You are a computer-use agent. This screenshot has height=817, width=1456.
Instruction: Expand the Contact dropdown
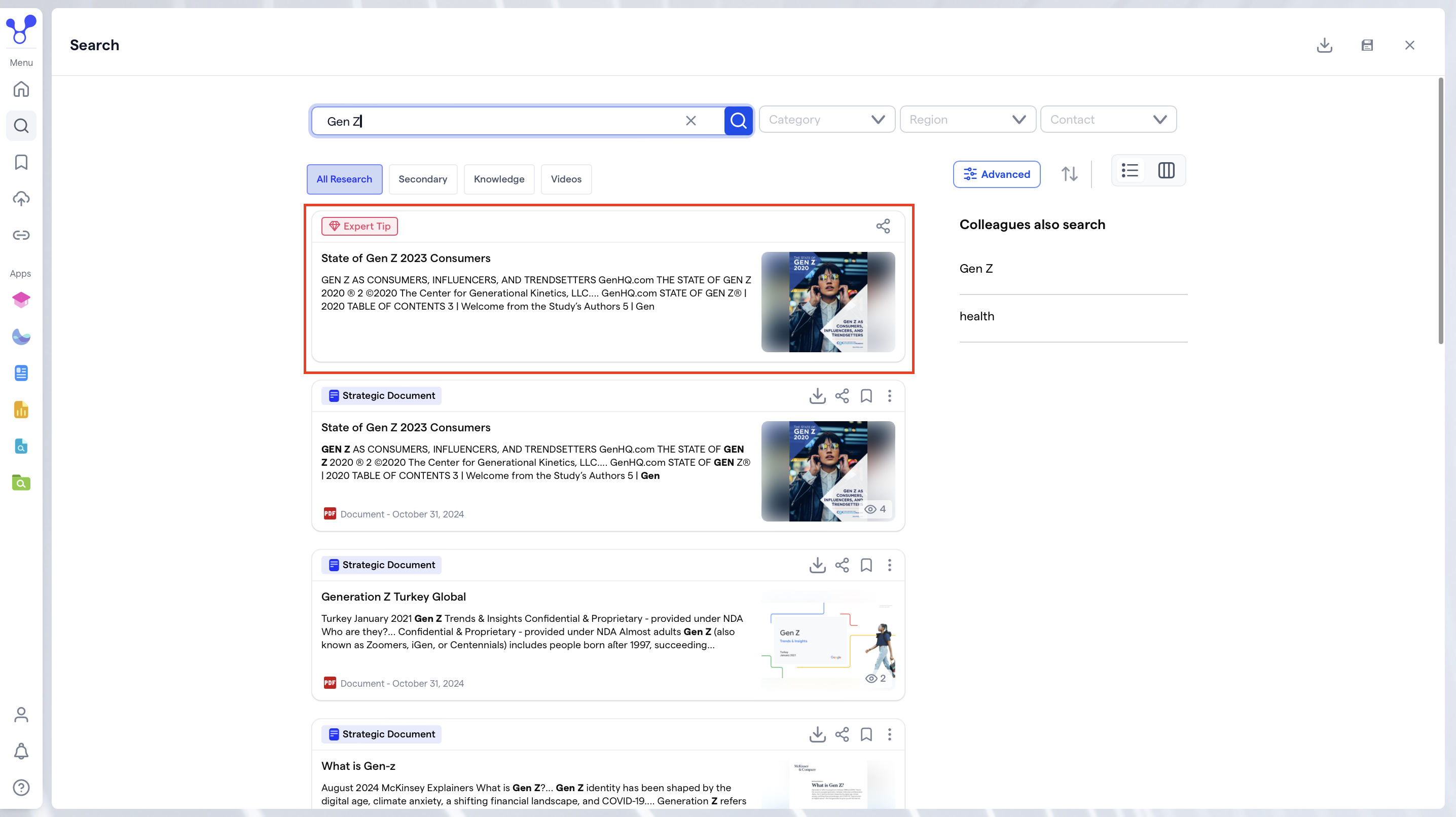click(x=1108, y=119)
